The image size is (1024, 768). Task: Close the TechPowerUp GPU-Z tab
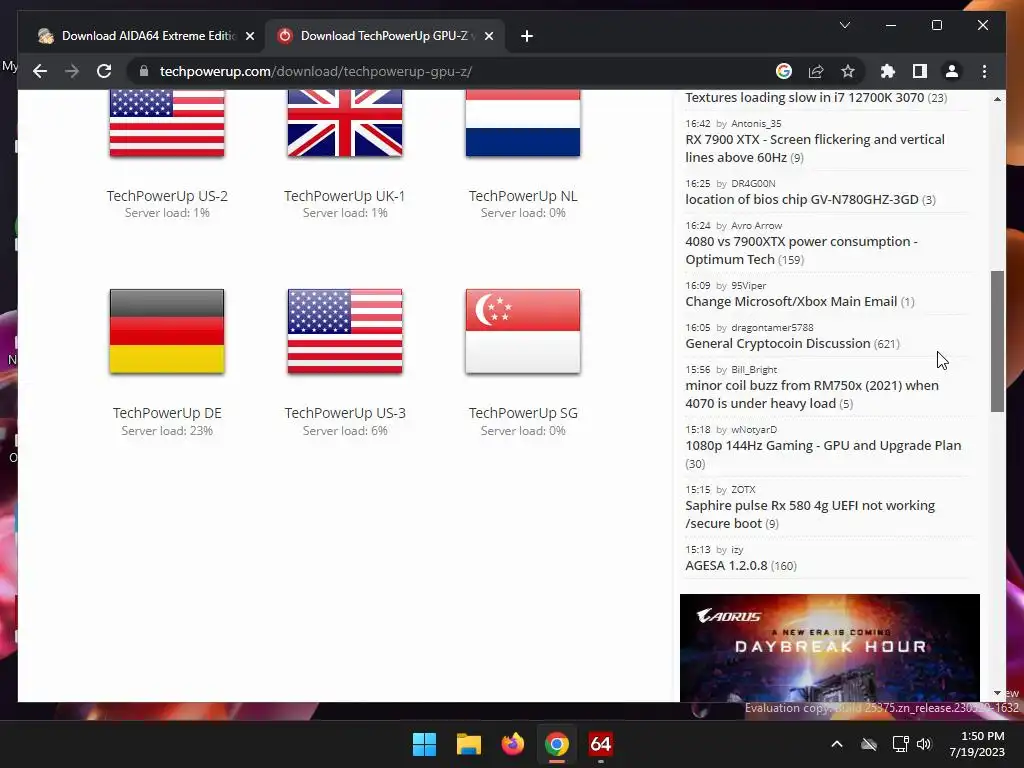point(488,36)
